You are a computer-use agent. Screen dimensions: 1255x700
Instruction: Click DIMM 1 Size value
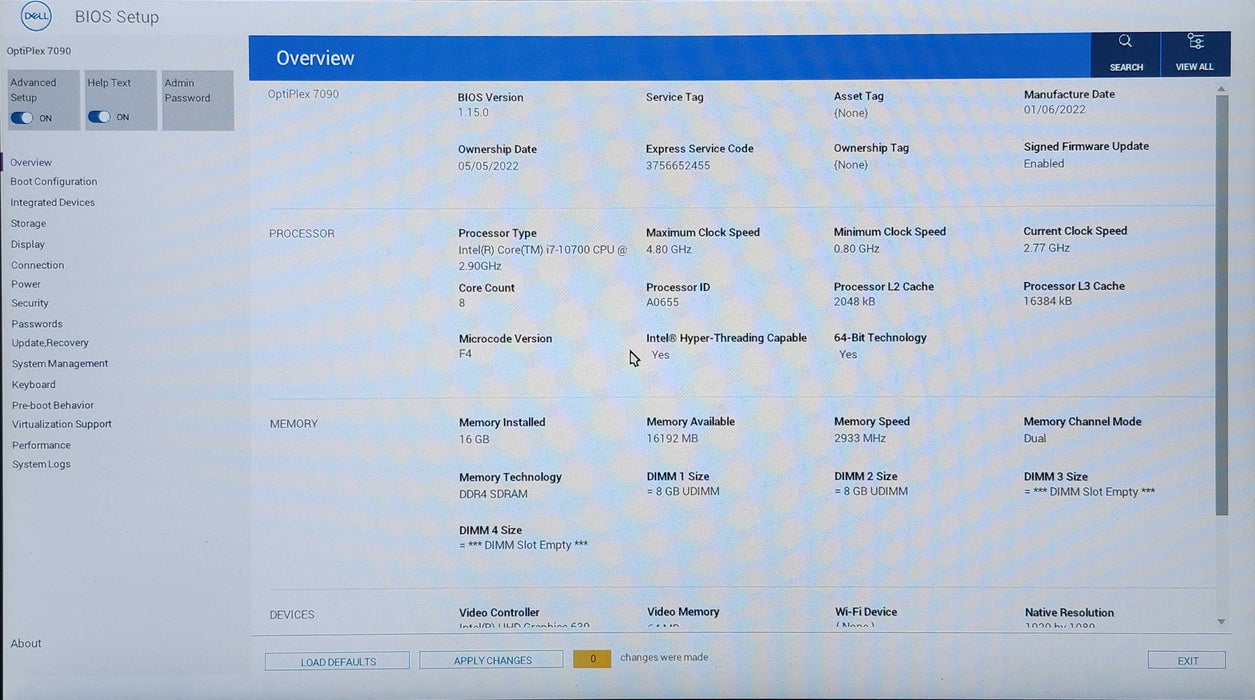[x=683, y=492]
